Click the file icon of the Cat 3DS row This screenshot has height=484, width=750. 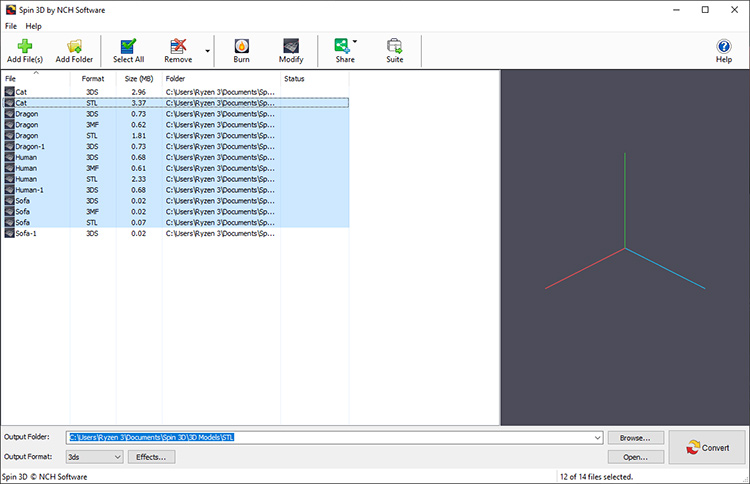pyautogui.click(x=10, y=91)
